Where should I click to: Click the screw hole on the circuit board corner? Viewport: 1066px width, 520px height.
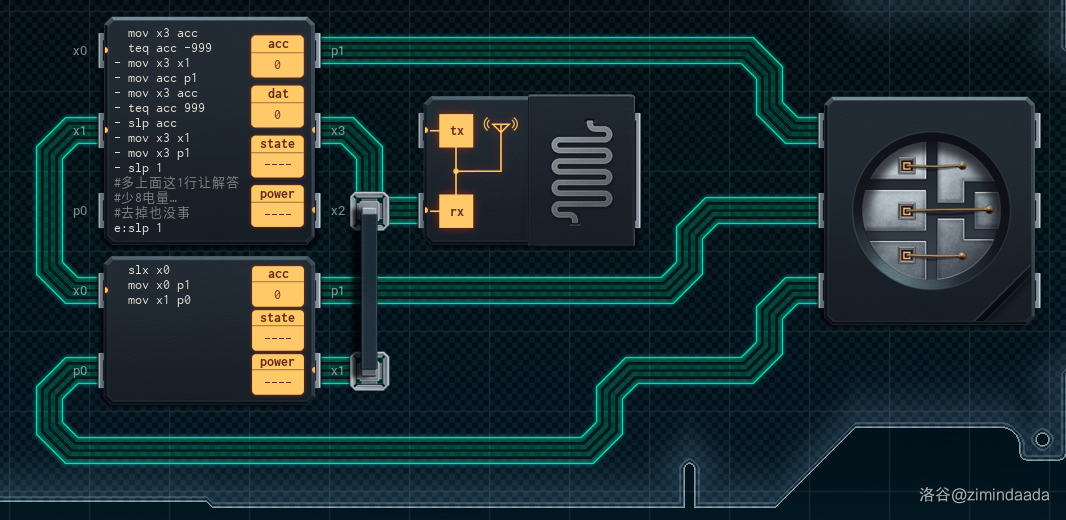pyautogui.click(x=1042, y=439)
